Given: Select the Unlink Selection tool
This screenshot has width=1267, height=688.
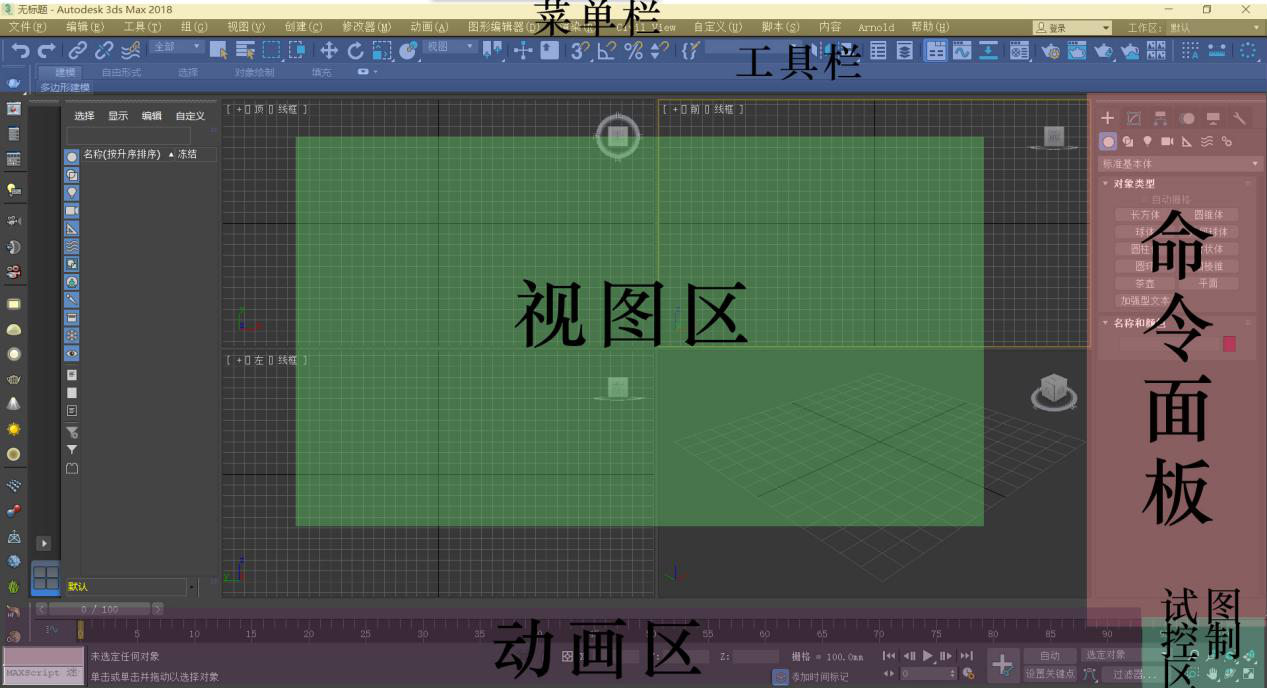Looking at the screenshot, I should coord(104,50).
